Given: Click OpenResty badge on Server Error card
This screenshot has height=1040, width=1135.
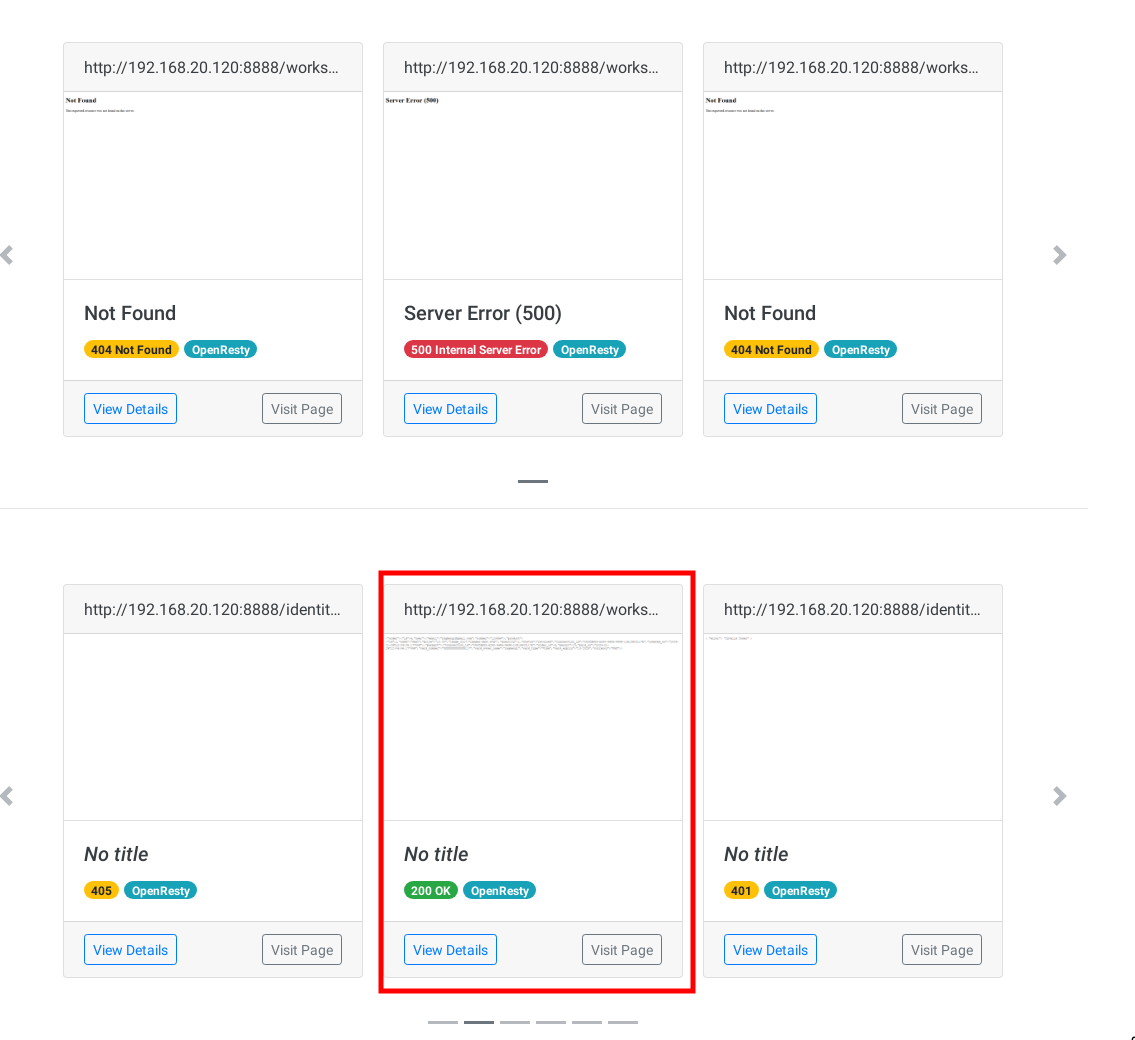Looking at the screenshot, I should point(589,350).
